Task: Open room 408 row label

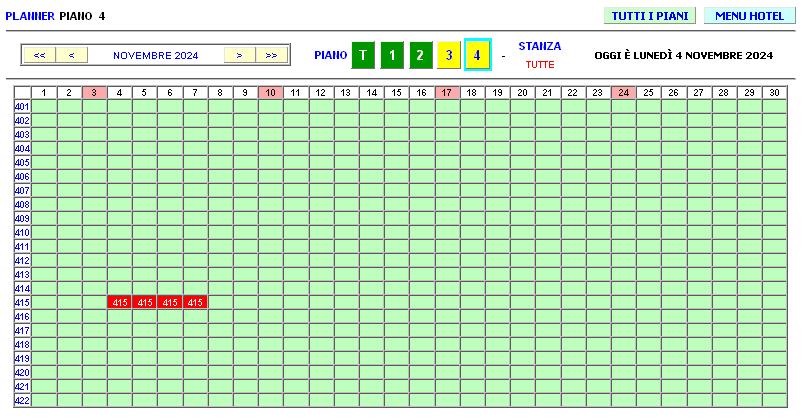Action: [x=22, y=204]
